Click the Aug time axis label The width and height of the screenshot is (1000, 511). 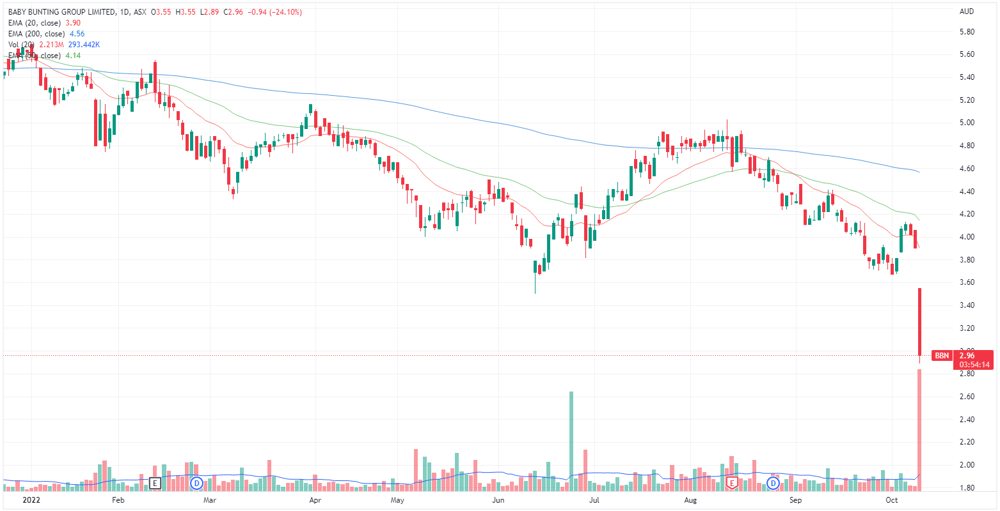pyautogui.click(x=691, y=502)
